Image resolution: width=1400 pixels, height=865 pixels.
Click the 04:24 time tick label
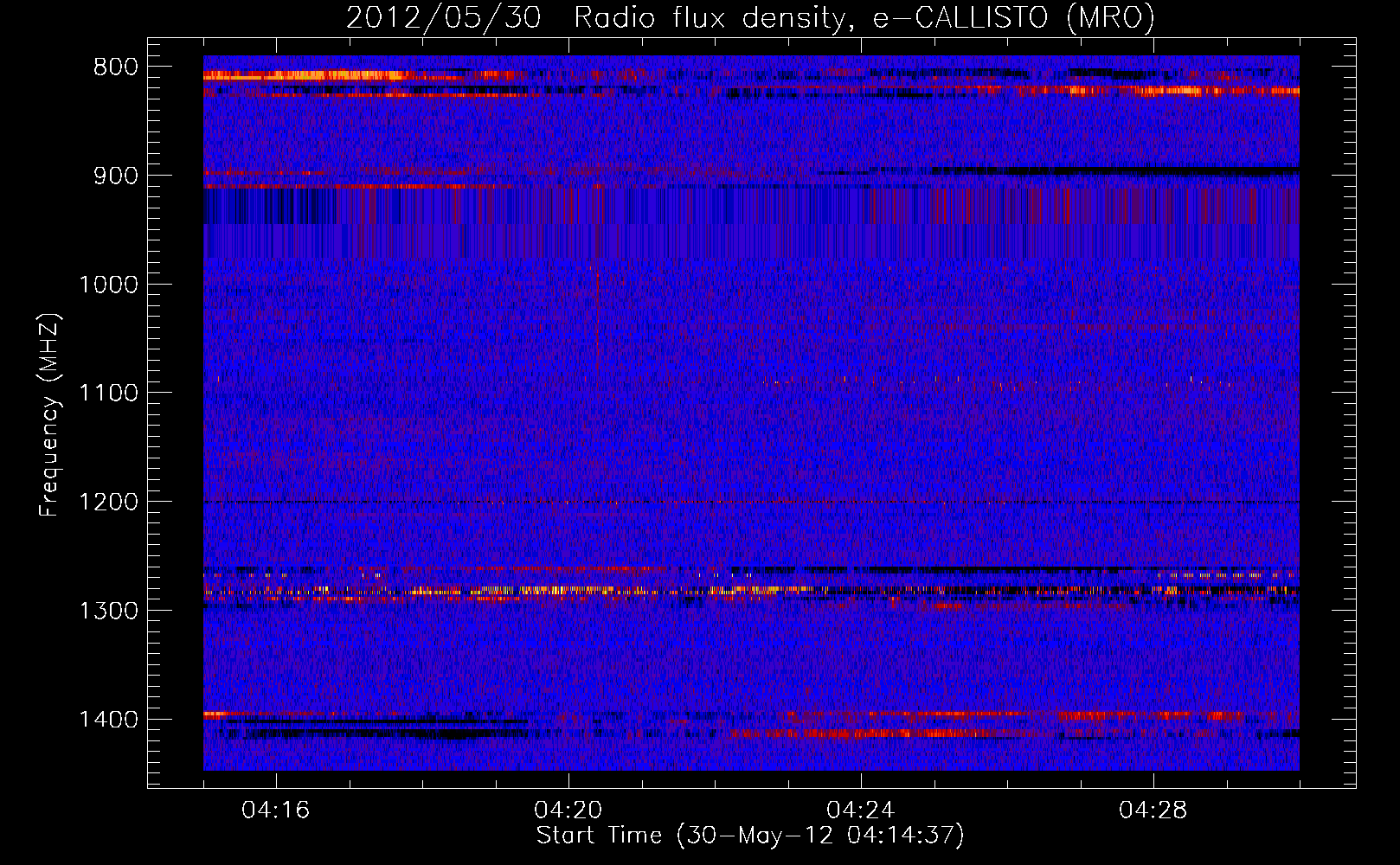[860, 811]
